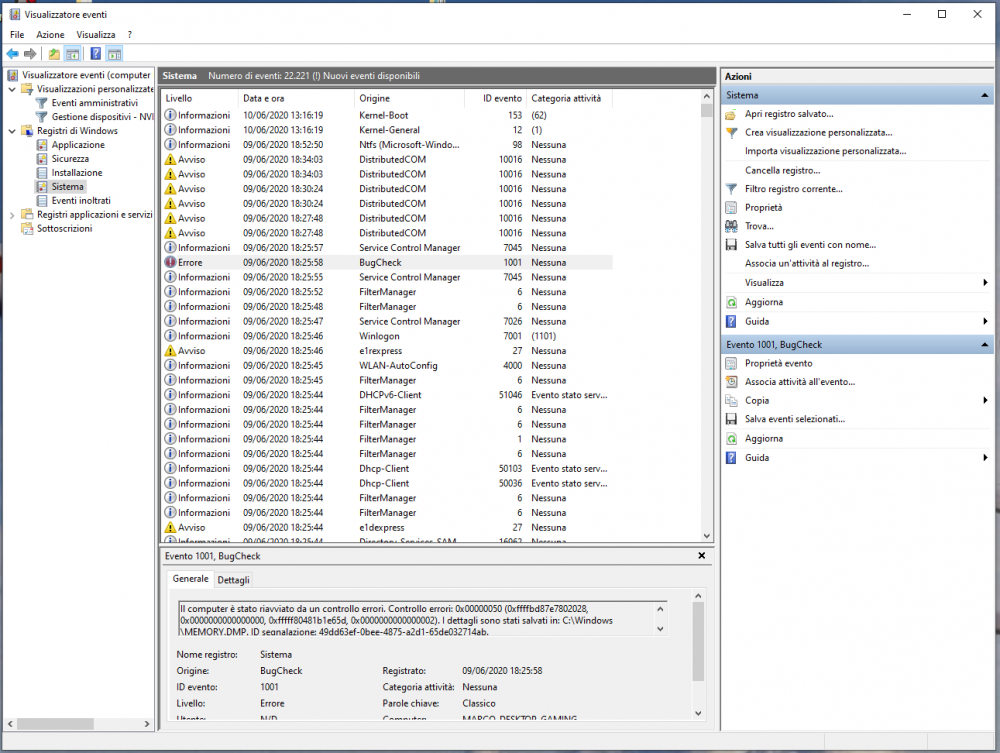
Task: Close the Evento 1001 preview pane
Action: click(700, 555)
